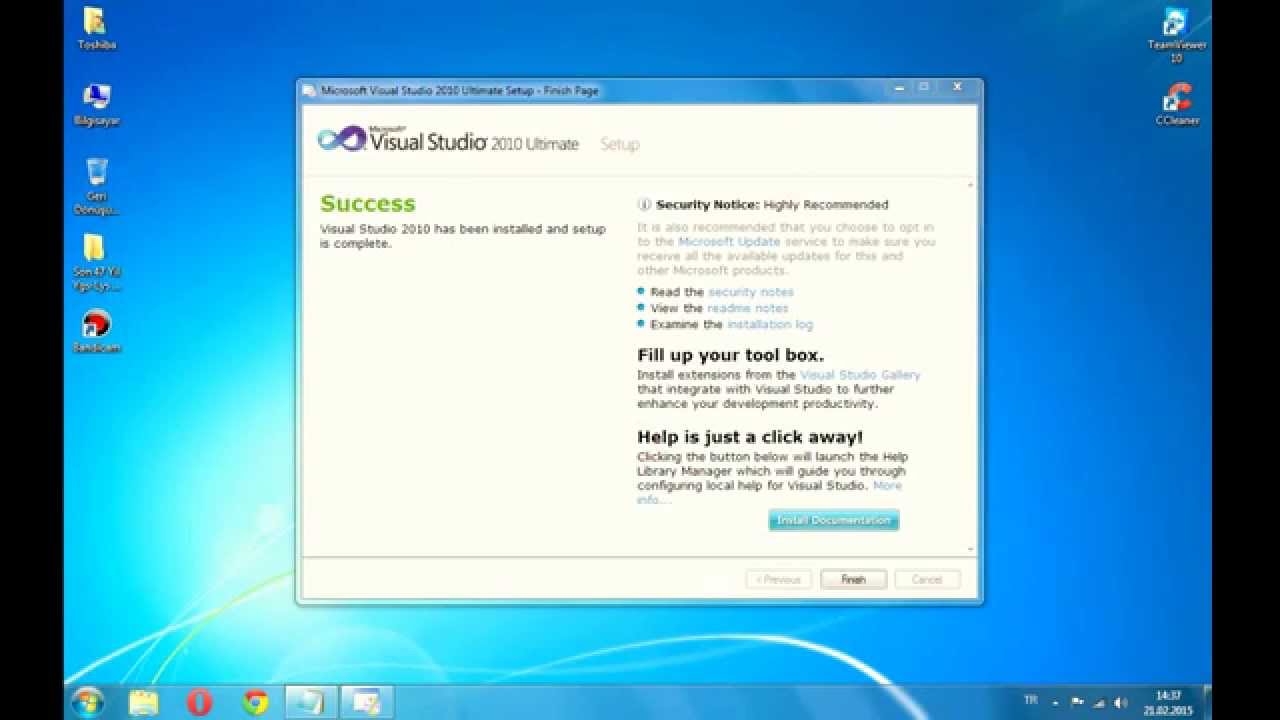This screenshot has width=1280, height=720.
Task: Select the Geri Dönüşüm recycle bin icon
Action: click(x=96, y=186)
